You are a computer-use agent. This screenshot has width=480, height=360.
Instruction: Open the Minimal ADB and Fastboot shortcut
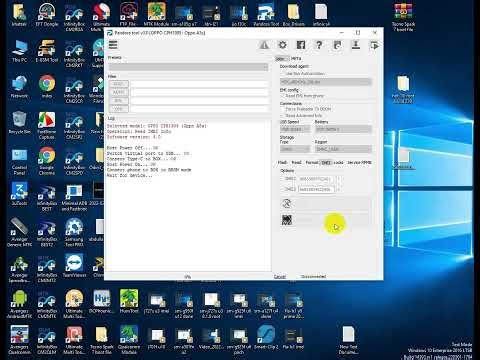74,197
